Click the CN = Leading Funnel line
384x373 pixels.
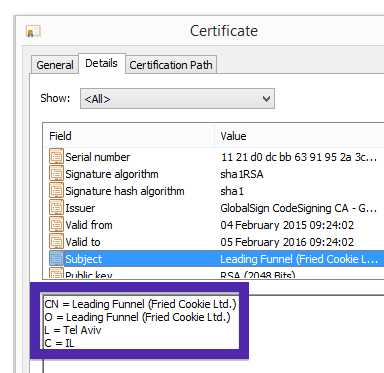tap(140, 304)
